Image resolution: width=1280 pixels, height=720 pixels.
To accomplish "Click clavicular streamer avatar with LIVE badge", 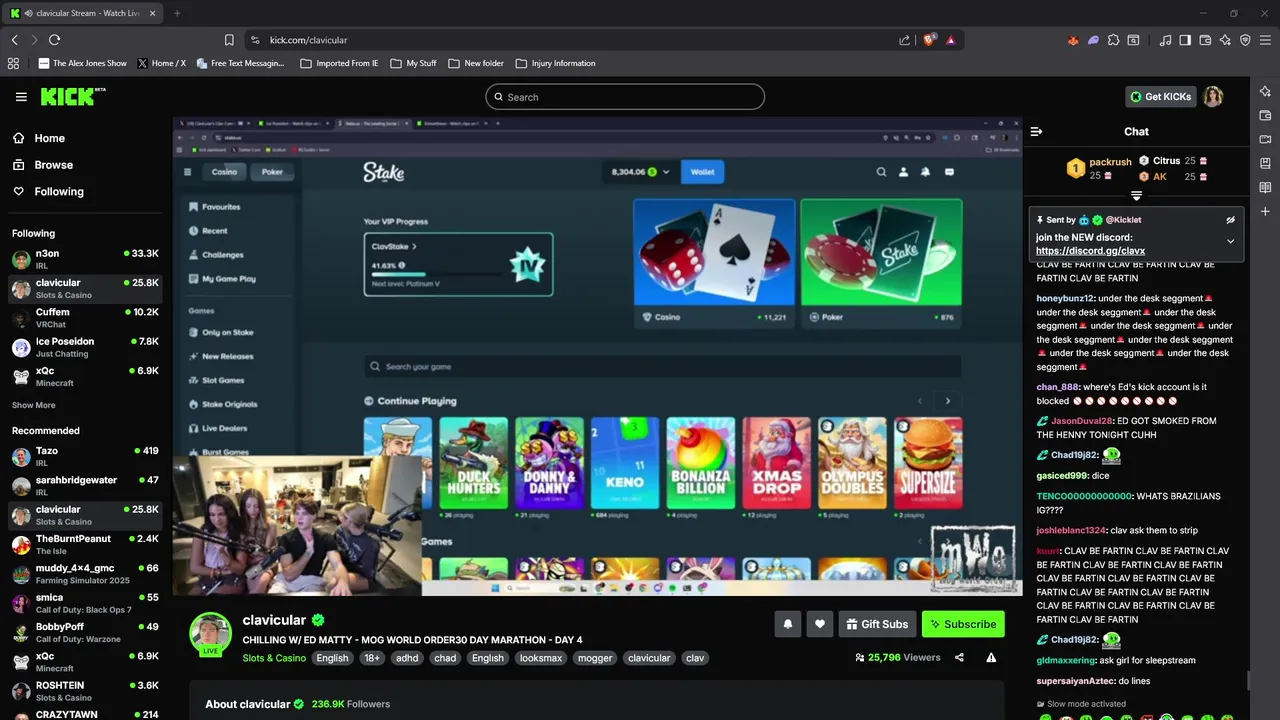I will tap(210, 634).
